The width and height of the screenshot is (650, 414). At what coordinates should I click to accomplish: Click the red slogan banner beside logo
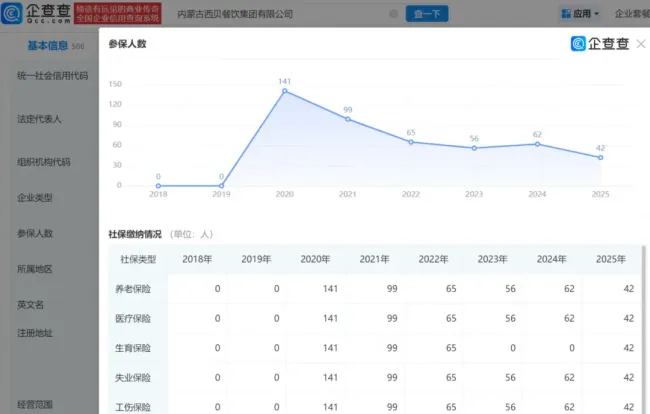coord(118,13)
